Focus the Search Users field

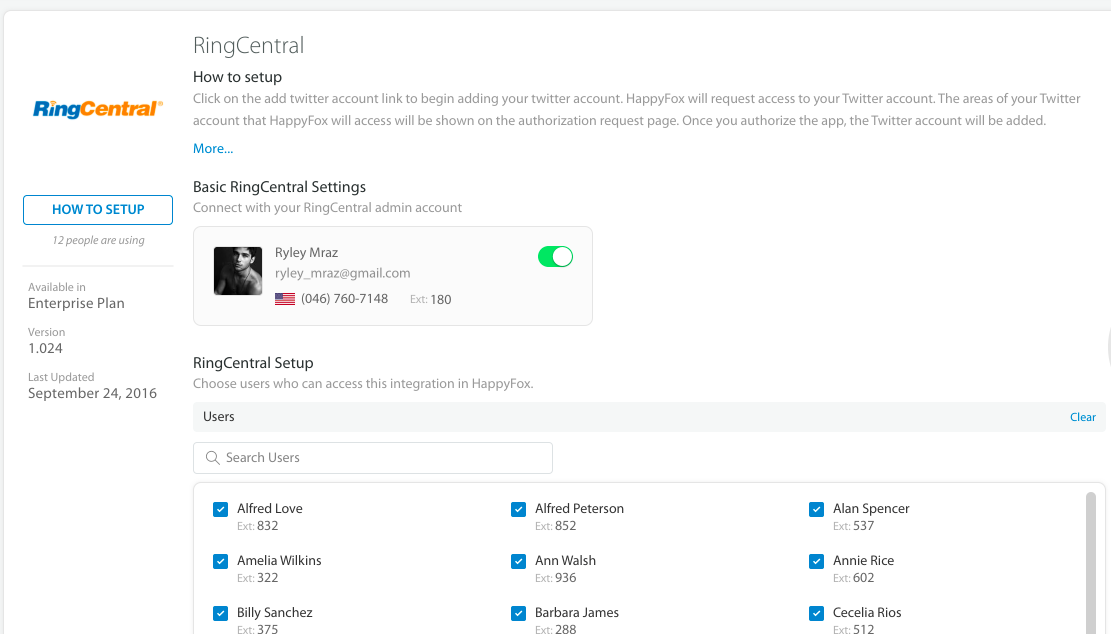373,458
